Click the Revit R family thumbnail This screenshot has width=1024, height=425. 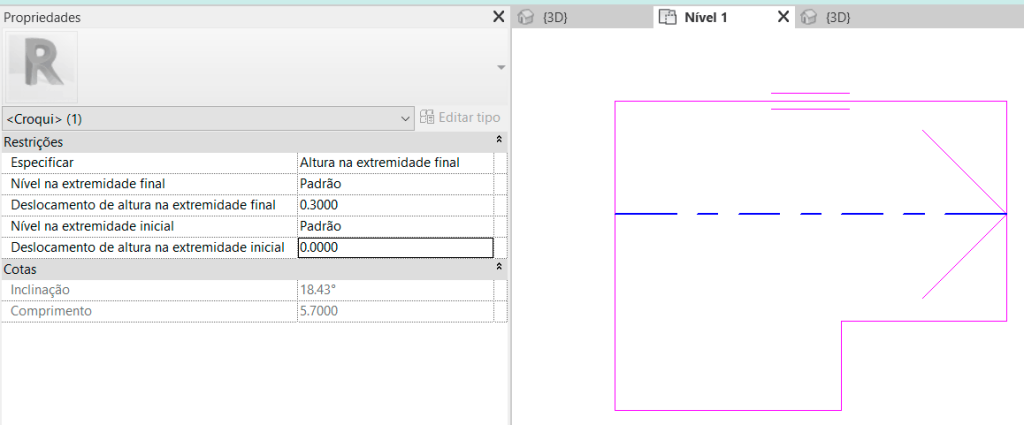tap(42, 67)
